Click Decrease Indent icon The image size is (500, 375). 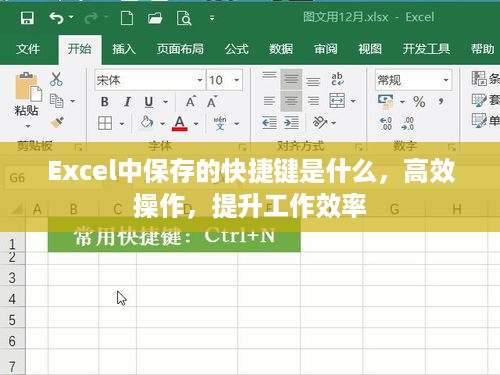click(269, 123)
